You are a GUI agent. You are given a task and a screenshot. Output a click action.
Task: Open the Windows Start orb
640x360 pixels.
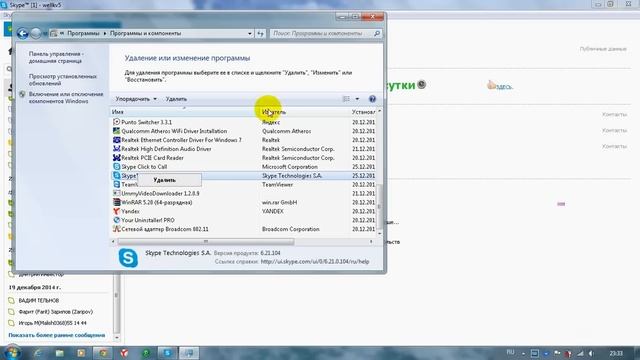12,353
